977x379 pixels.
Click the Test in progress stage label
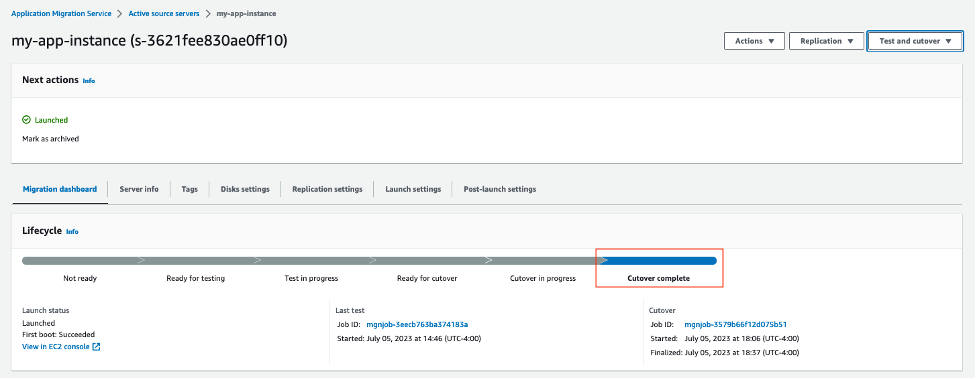tap(311, 279)
